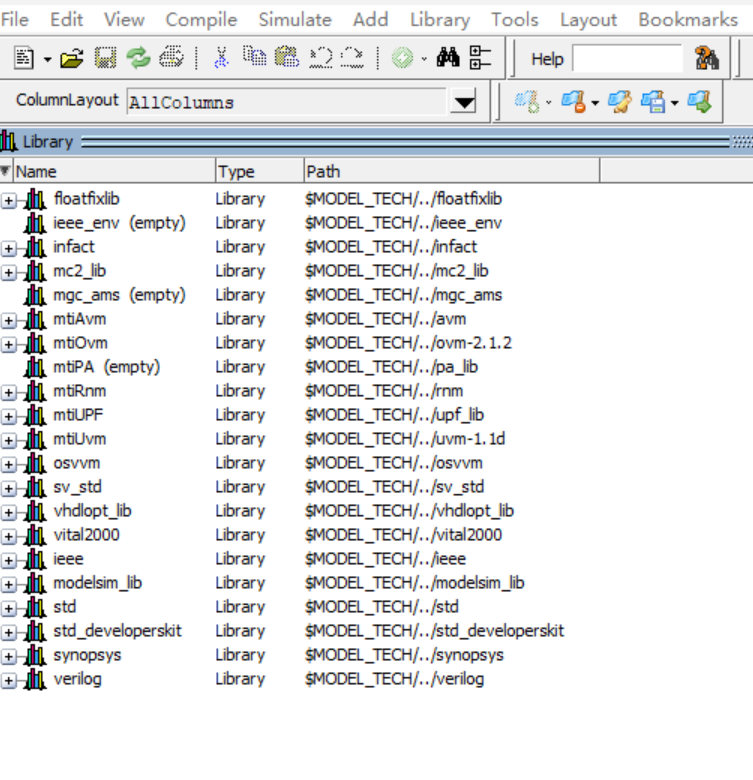
Task: Open the dropdown beside the green Add icon
Action: tap(424, 59)
